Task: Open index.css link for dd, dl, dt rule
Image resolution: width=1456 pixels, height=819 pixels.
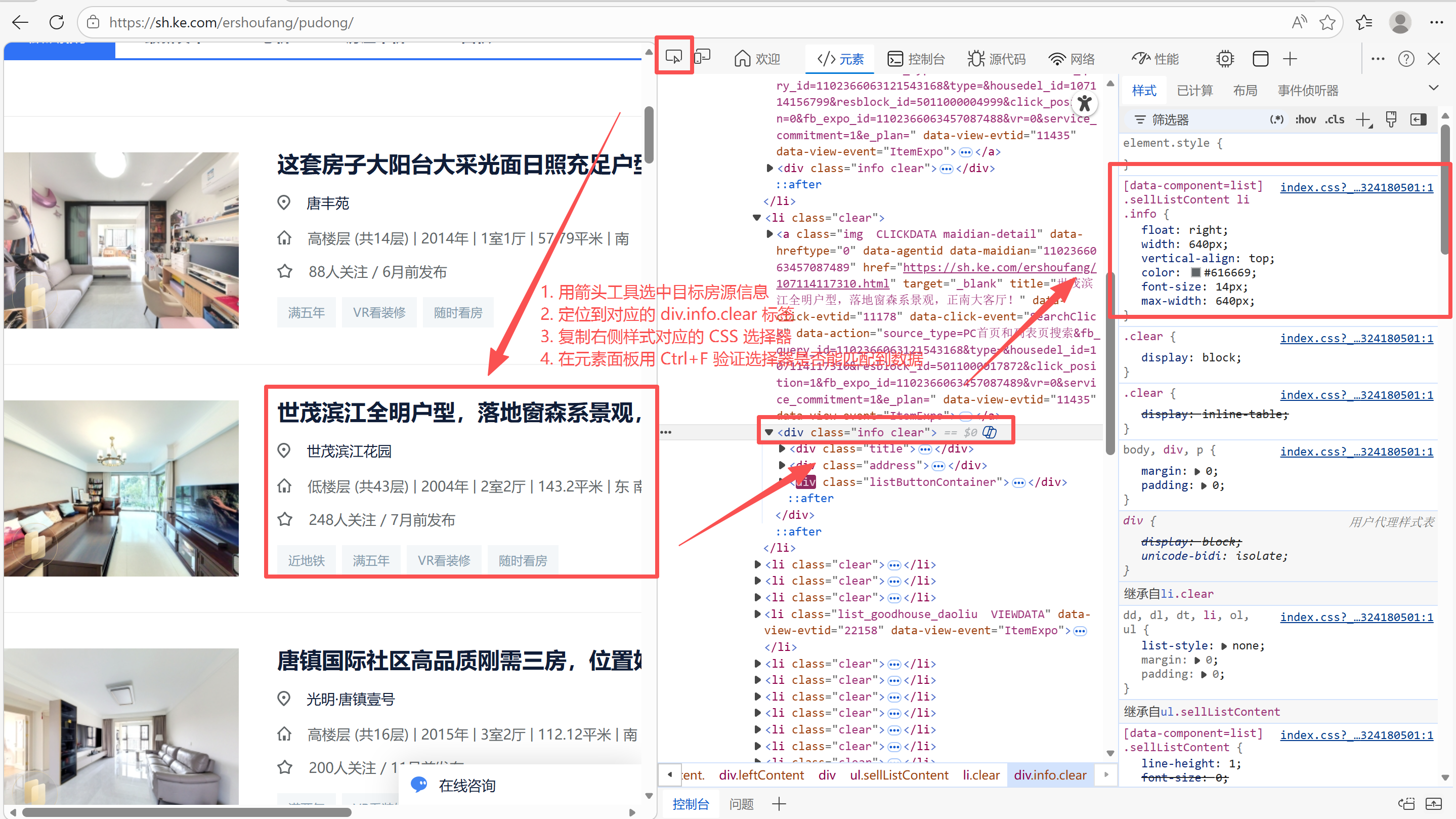Action: pos(1356,617)
